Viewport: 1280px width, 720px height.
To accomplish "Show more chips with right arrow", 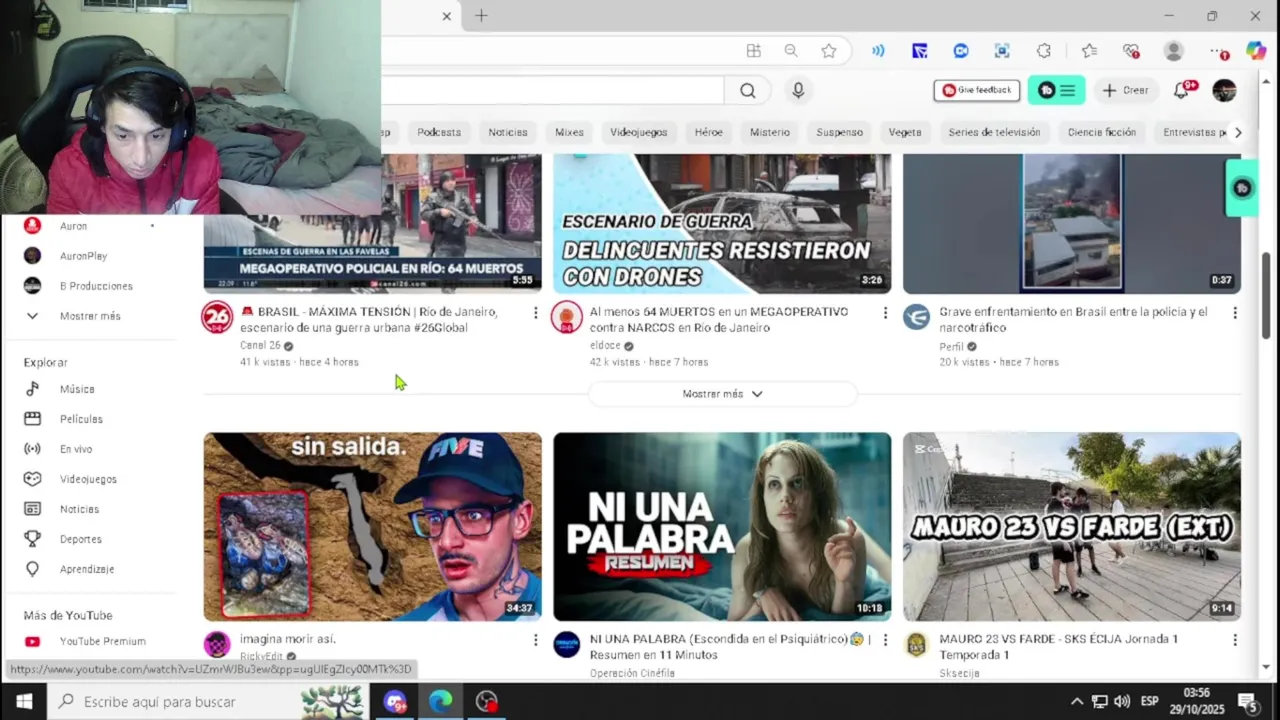I will (1238, 132).
